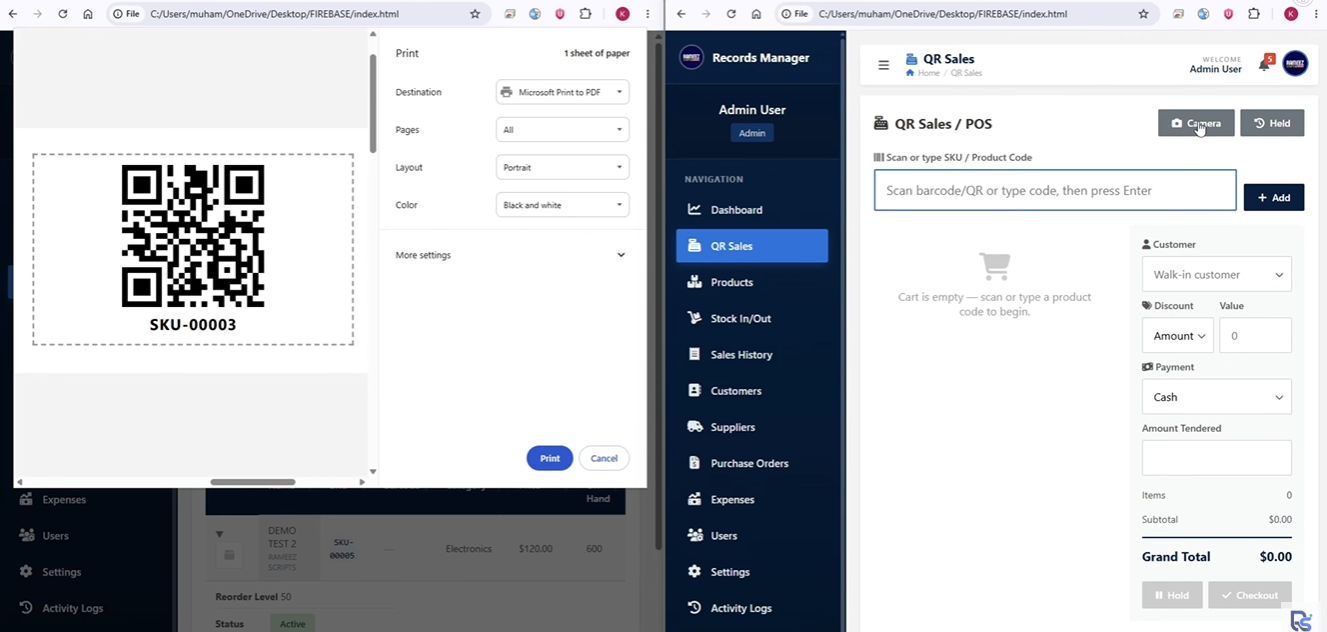Viewport: 1327px width, 632px height.
Task: Select QR Sales in right window navigation
Action: click(752, 246)
